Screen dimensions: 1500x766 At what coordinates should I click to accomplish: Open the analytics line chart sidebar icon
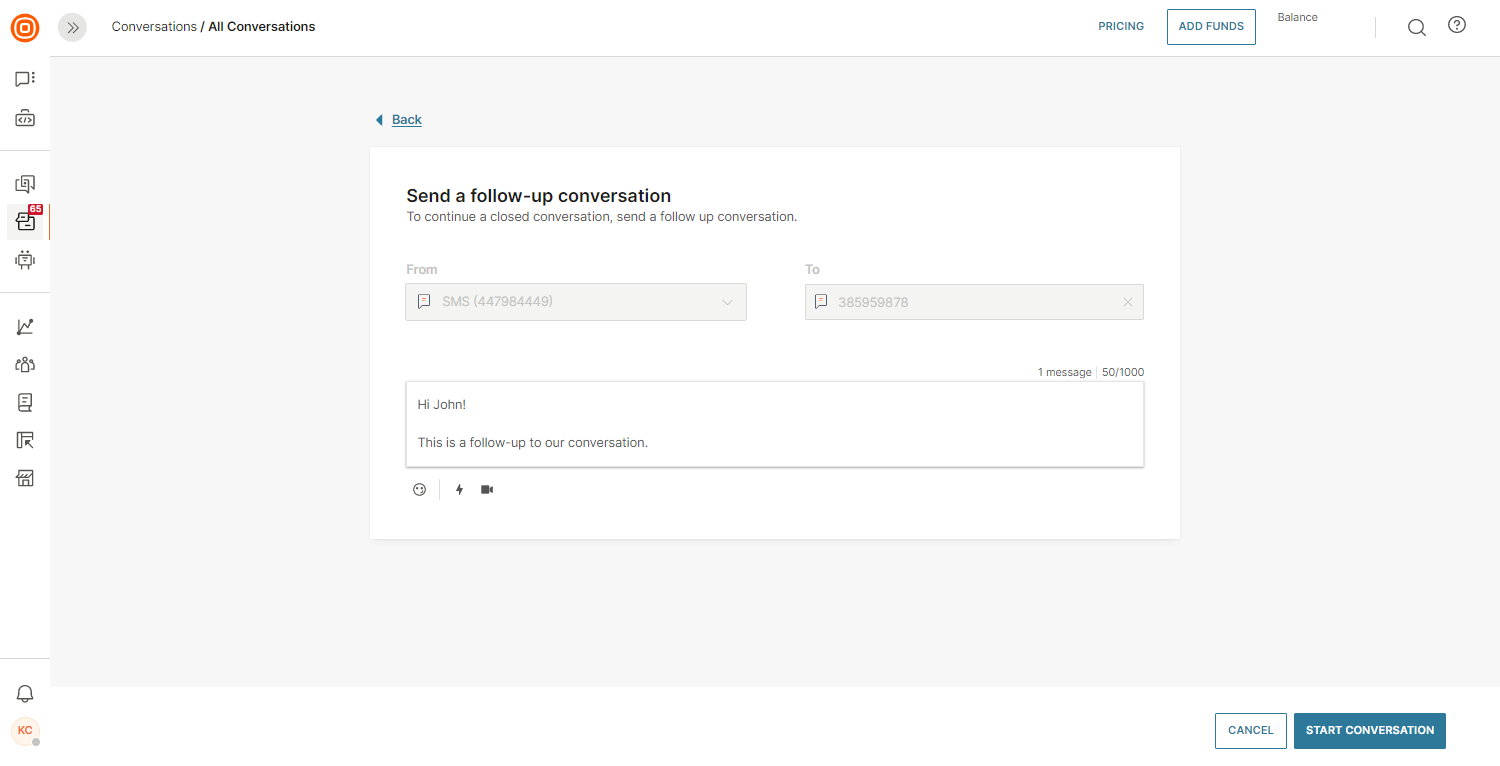pyautogui.click(x=25, y=327)
